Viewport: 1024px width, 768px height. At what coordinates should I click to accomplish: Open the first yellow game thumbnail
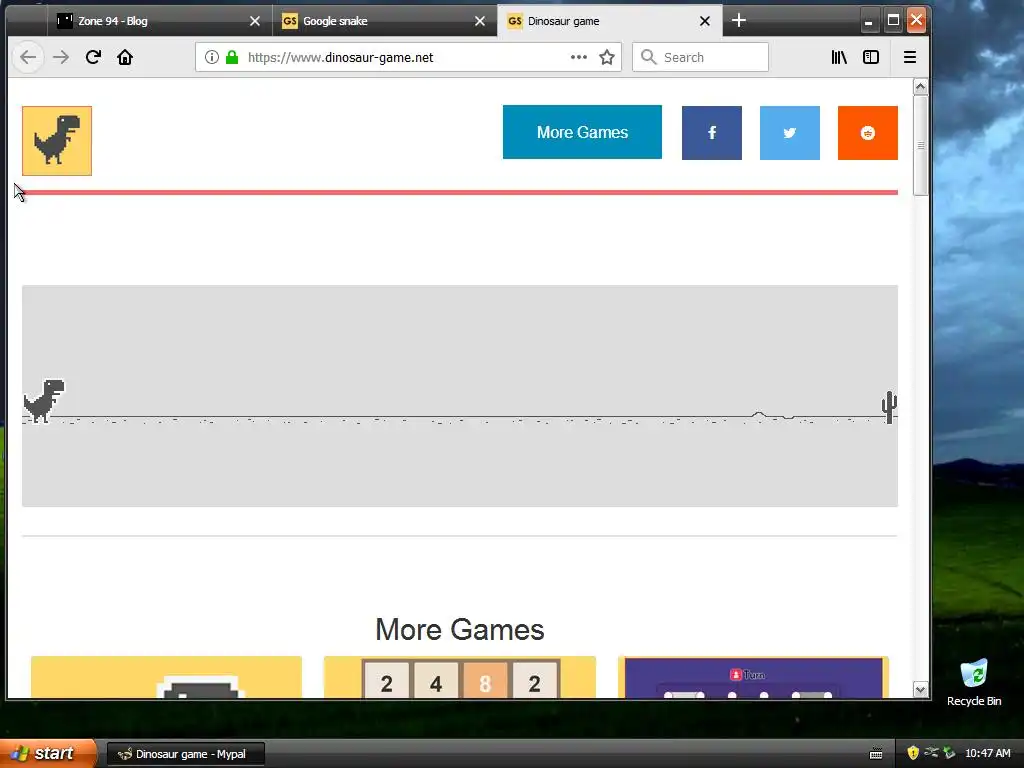pos(167,677)
